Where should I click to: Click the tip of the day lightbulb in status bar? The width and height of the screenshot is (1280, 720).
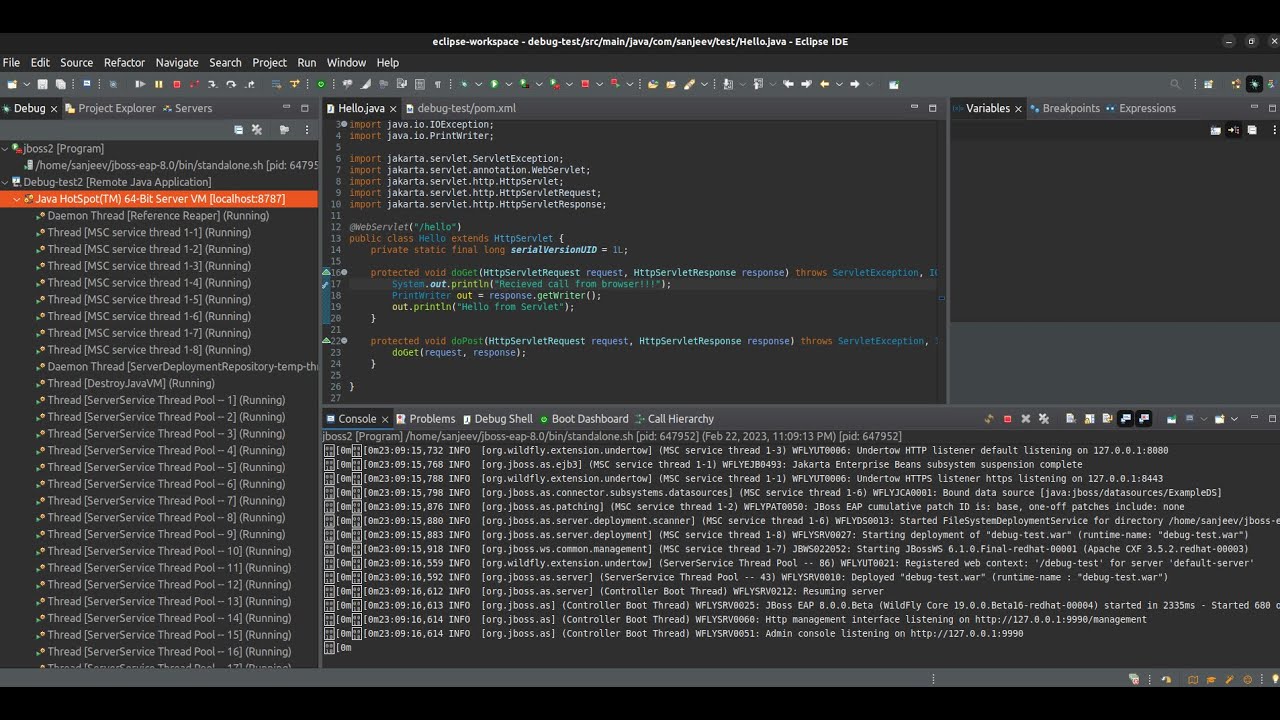[x=1276, y=679]
